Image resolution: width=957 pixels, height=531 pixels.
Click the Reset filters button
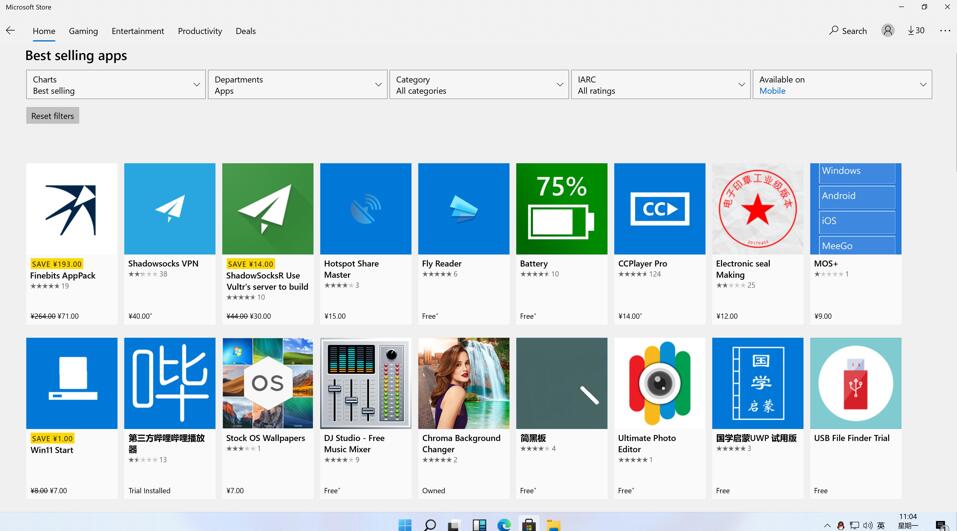tap(52, 116)
